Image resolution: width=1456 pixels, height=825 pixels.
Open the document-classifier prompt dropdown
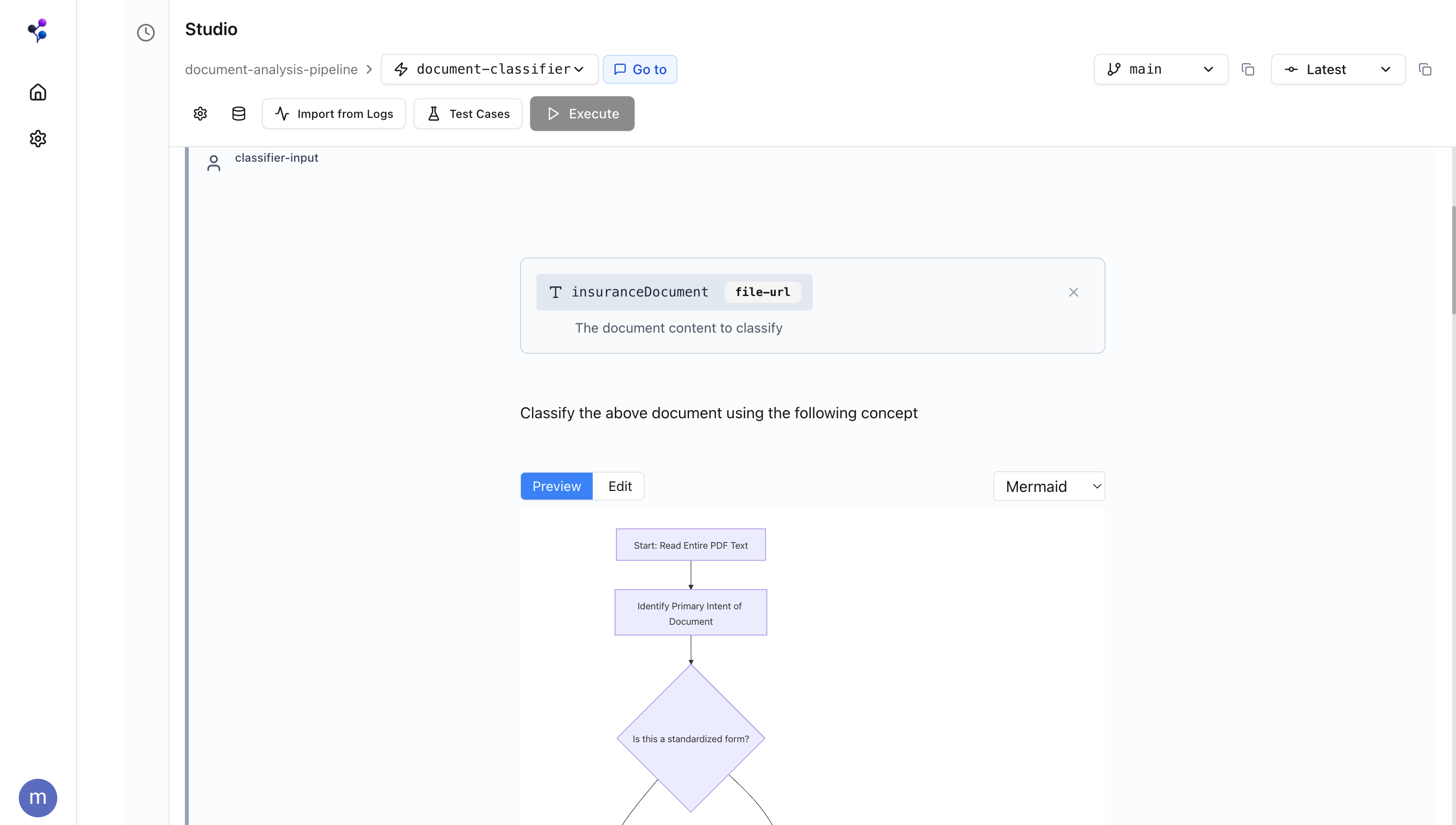pos(489,69)
